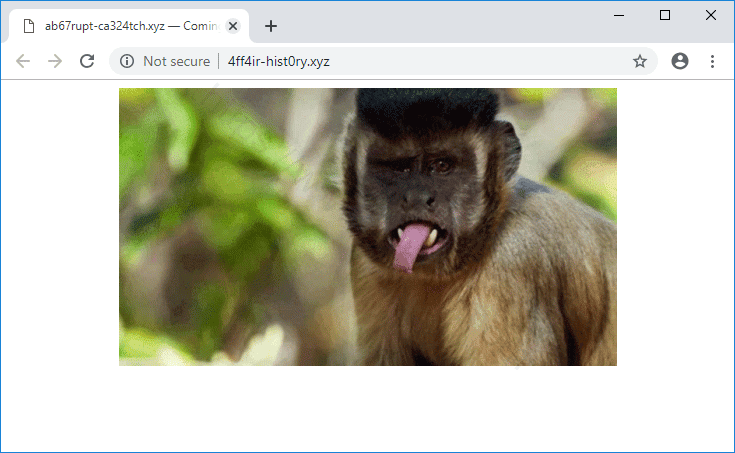This screenshot has width=735, height=453.
Task: Reload the current page
Action: [x=87, y=61]
